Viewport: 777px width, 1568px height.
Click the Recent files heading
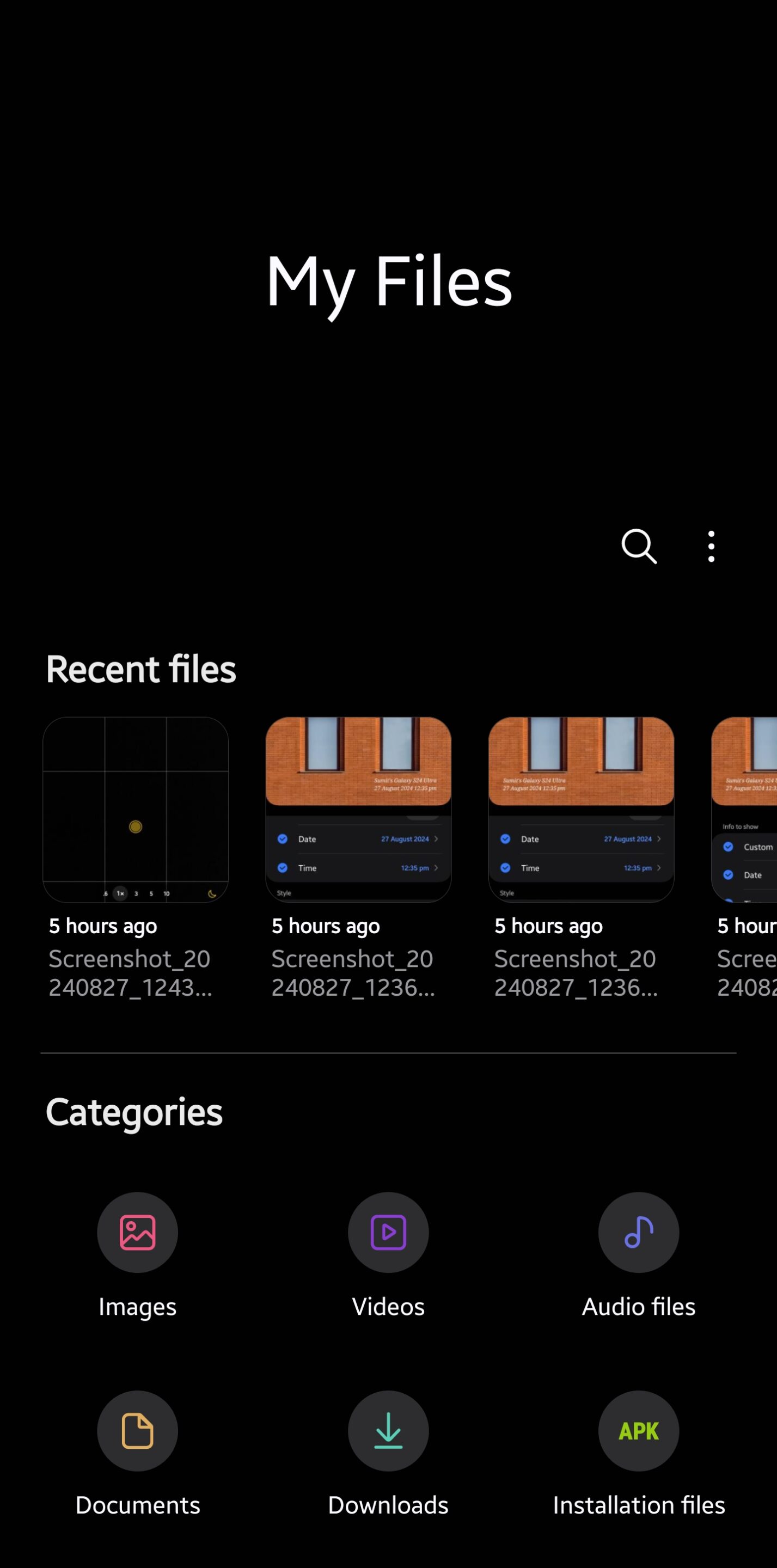[140, 669]
